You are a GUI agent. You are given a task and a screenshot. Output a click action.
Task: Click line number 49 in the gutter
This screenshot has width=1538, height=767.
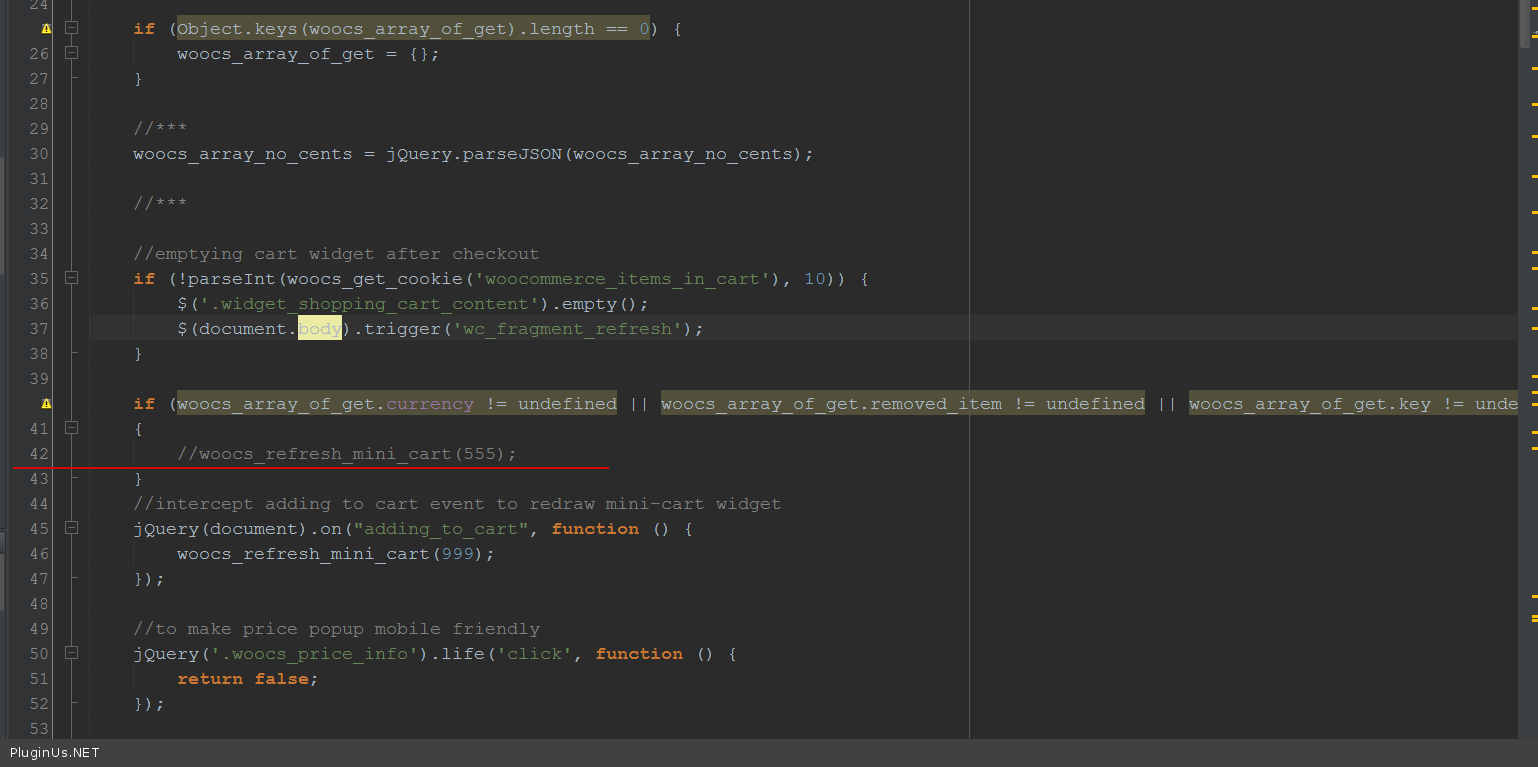[x=39, y=629]
